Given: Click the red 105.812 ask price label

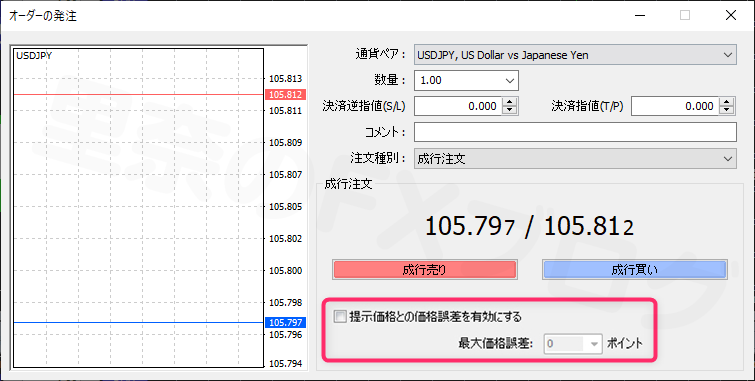Looking at the screenshot, I should click(x=285, y=95).
